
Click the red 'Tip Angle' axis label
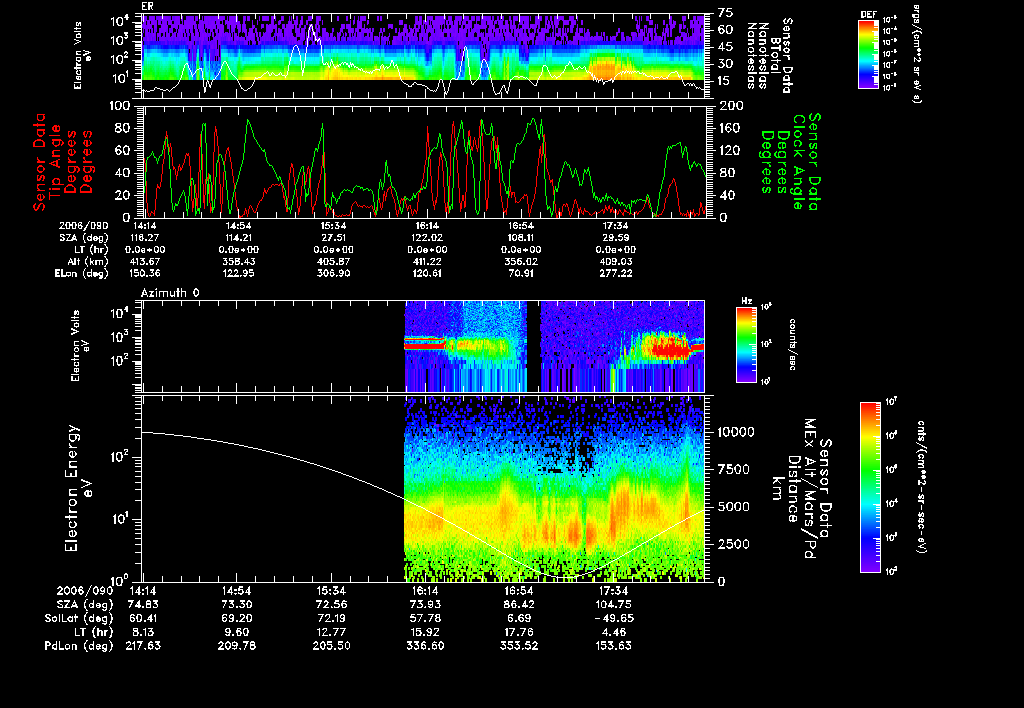56,161
